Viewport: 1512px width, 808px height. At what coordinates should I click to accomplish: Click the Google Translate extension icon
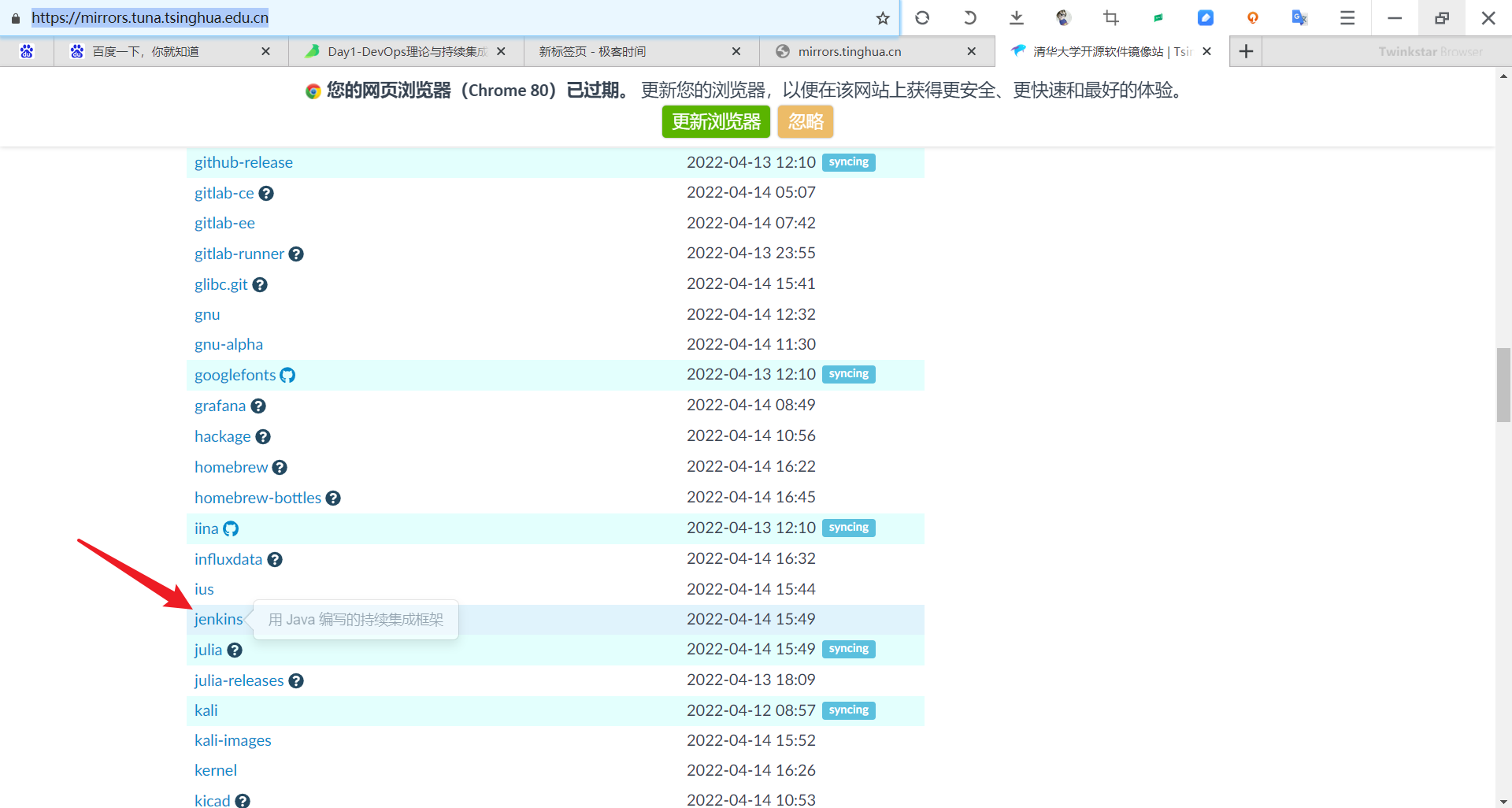(x=1300, y=17)
